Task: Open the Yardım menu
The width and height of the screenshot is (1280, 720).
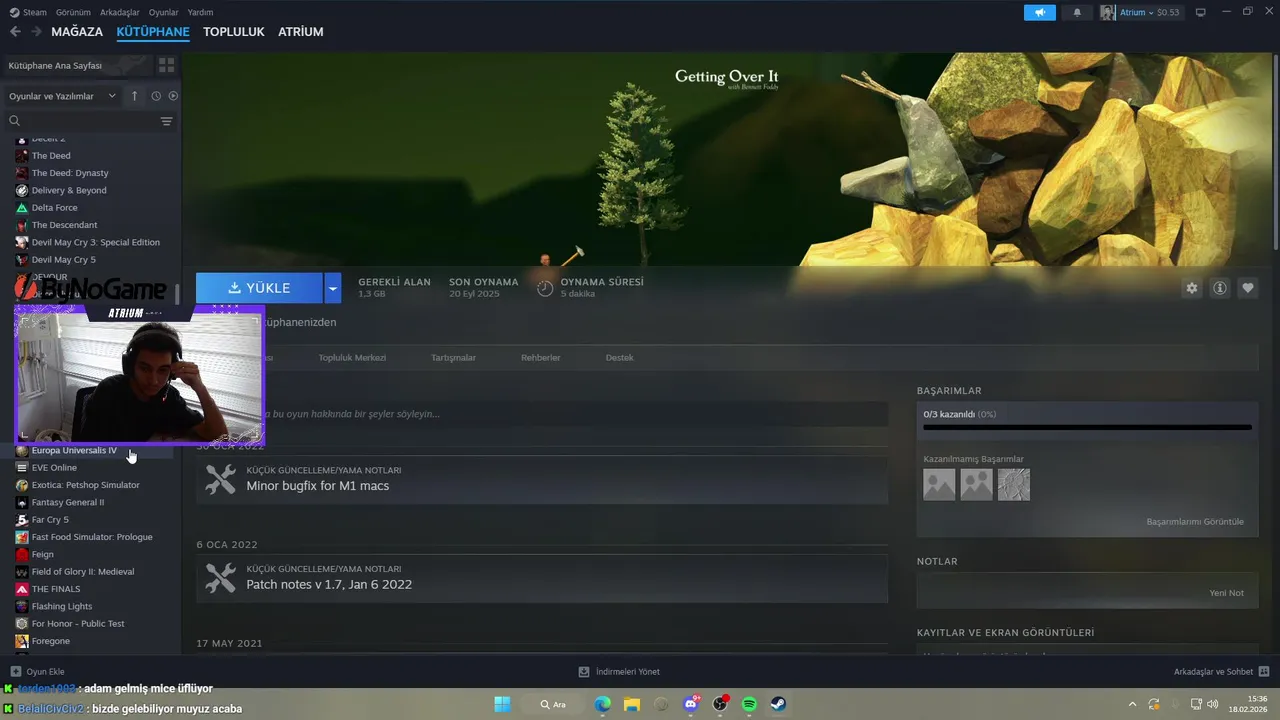Action: tap(201, 12)
